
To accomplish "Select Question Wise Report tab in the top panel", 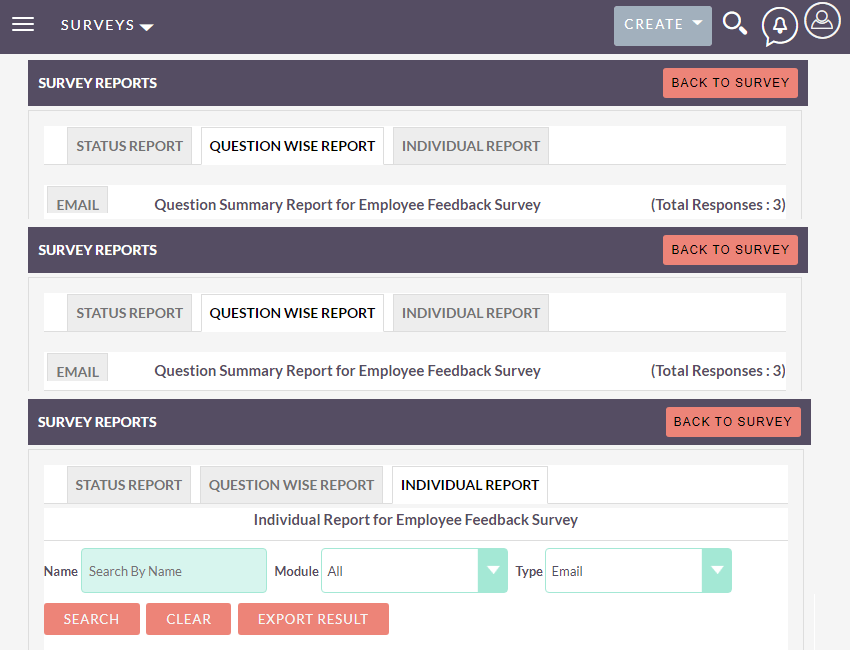I will 292,146.
